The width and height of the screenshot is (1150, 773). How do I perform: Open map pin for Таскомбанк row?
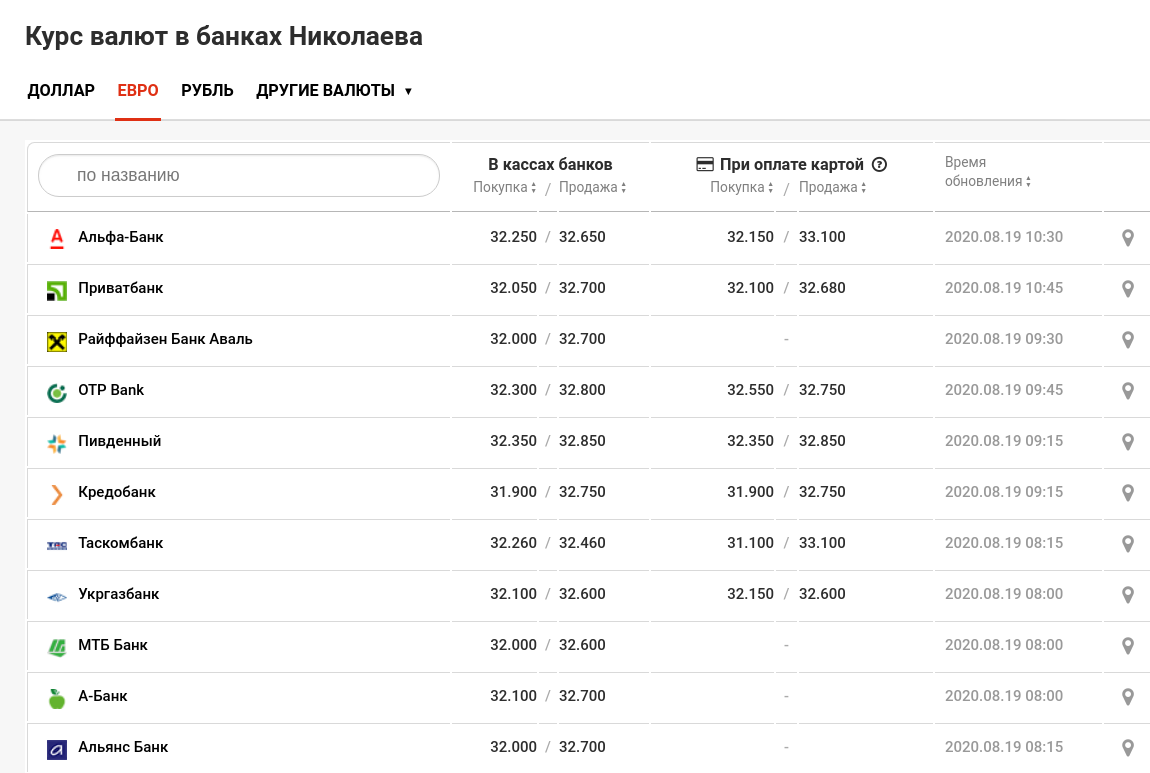coord(1128,543)
